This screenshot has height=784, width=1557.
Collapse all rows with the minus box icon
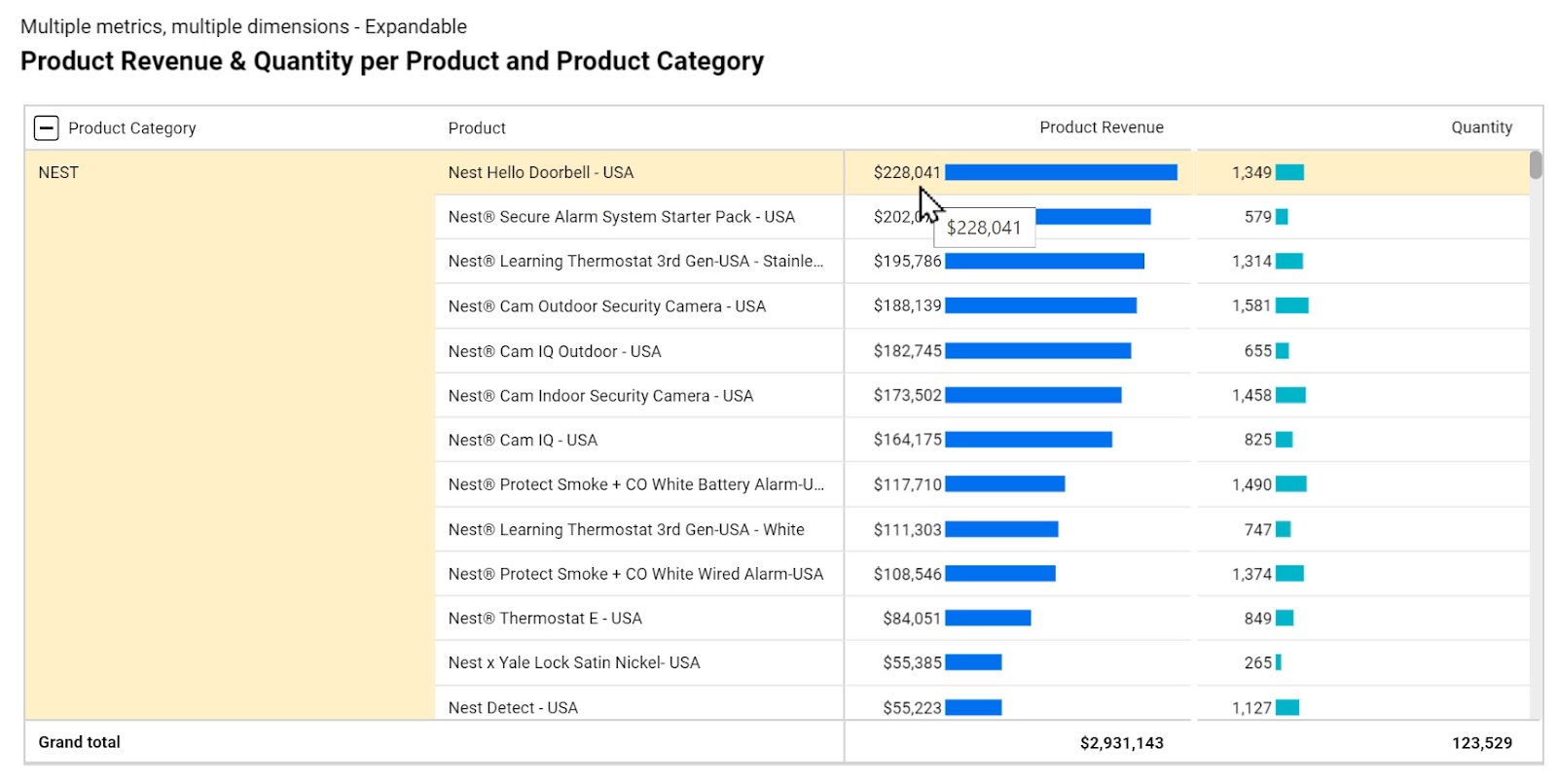46,127
